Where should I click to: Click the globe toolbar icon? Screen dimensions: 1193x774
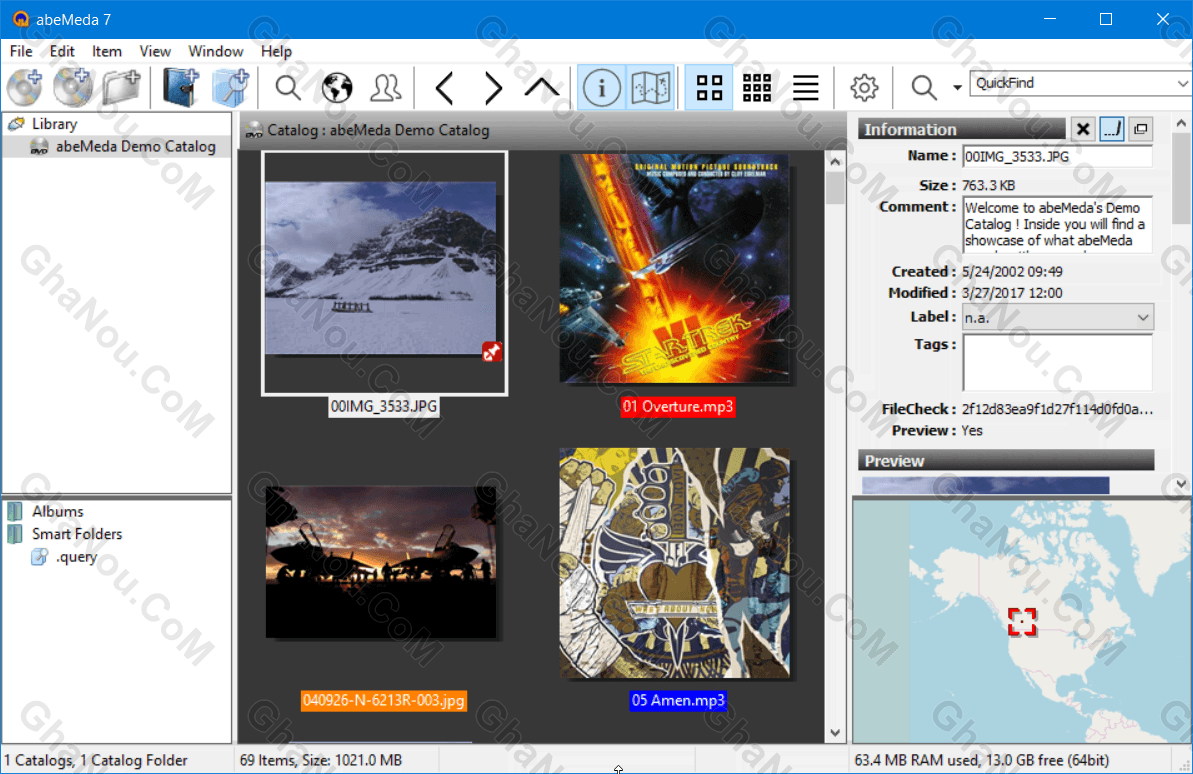pyautogui.click(x=337, y=88)
